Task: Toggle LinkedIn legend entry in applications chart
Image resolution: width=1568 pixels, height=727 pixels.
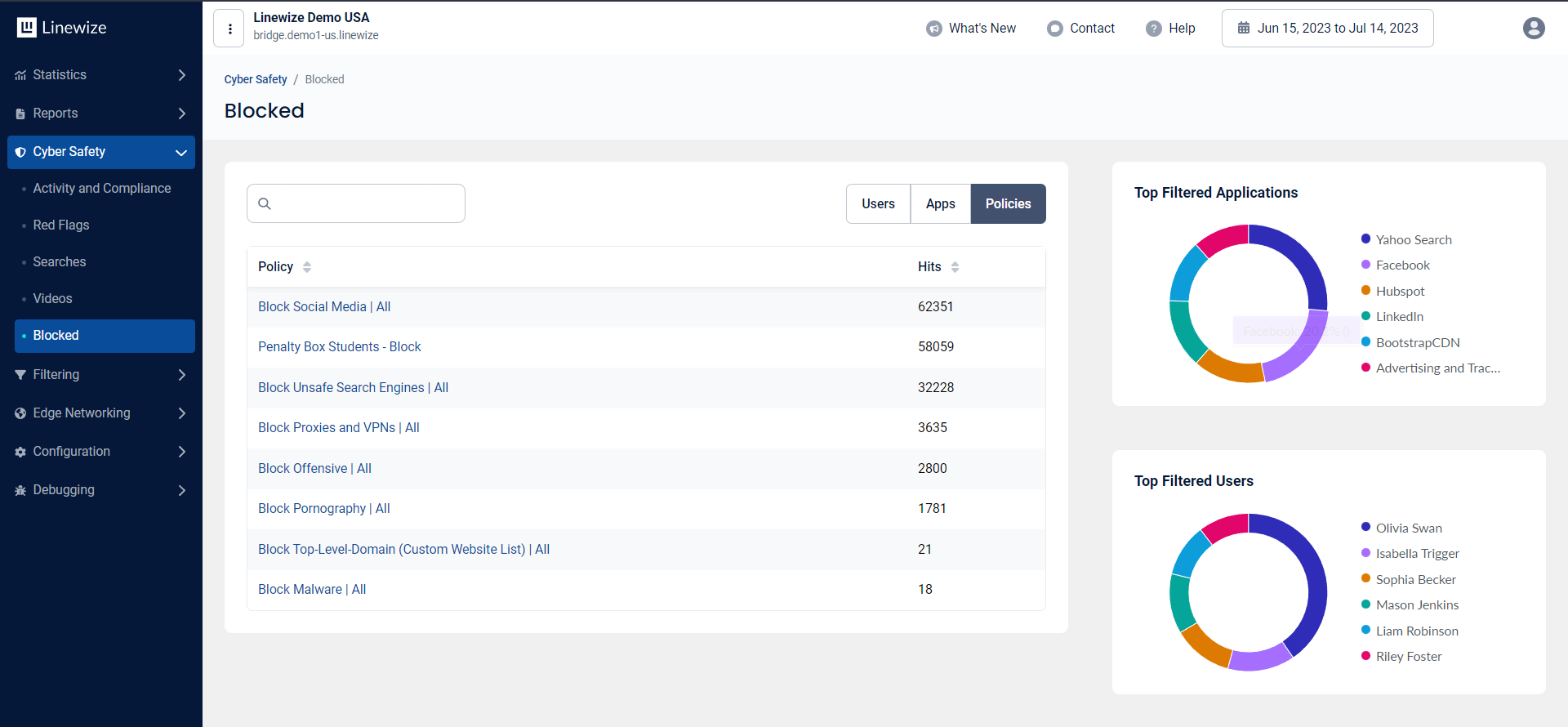Action: (1399, 317)
